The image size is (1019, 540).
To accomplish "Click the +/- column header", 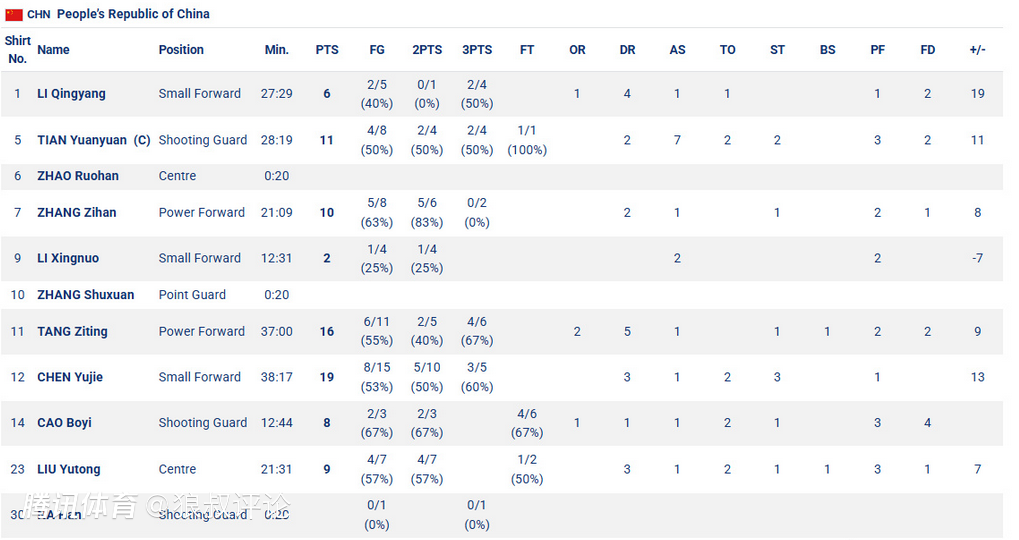I will (977, 50).
